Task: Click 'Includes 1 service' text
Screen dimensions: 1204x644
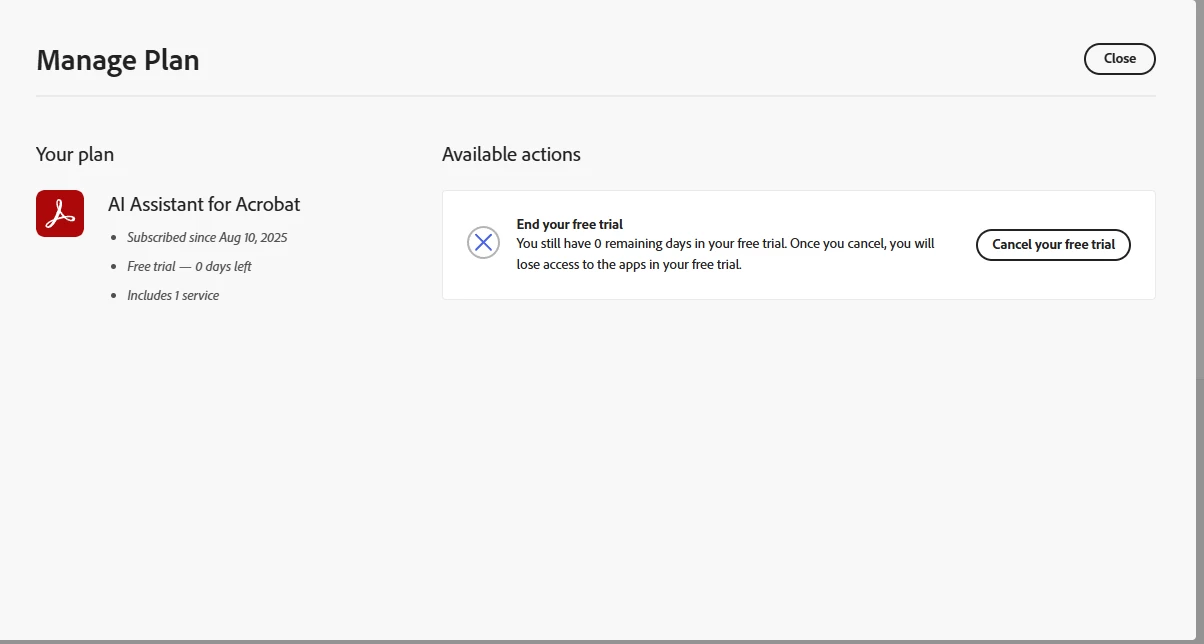Action: click(173, 296)
